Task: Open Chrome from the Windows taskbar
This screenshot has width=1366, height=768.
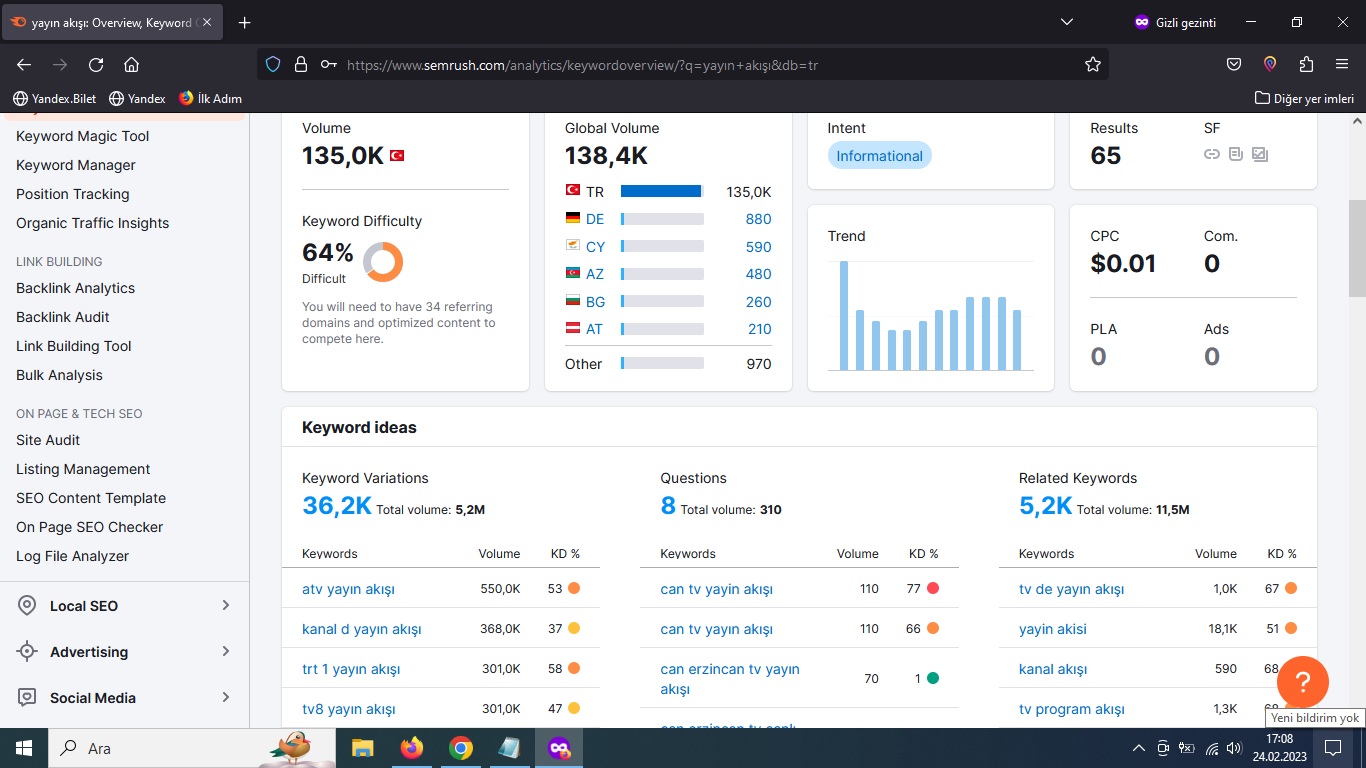Action: (x=460, y=748)
